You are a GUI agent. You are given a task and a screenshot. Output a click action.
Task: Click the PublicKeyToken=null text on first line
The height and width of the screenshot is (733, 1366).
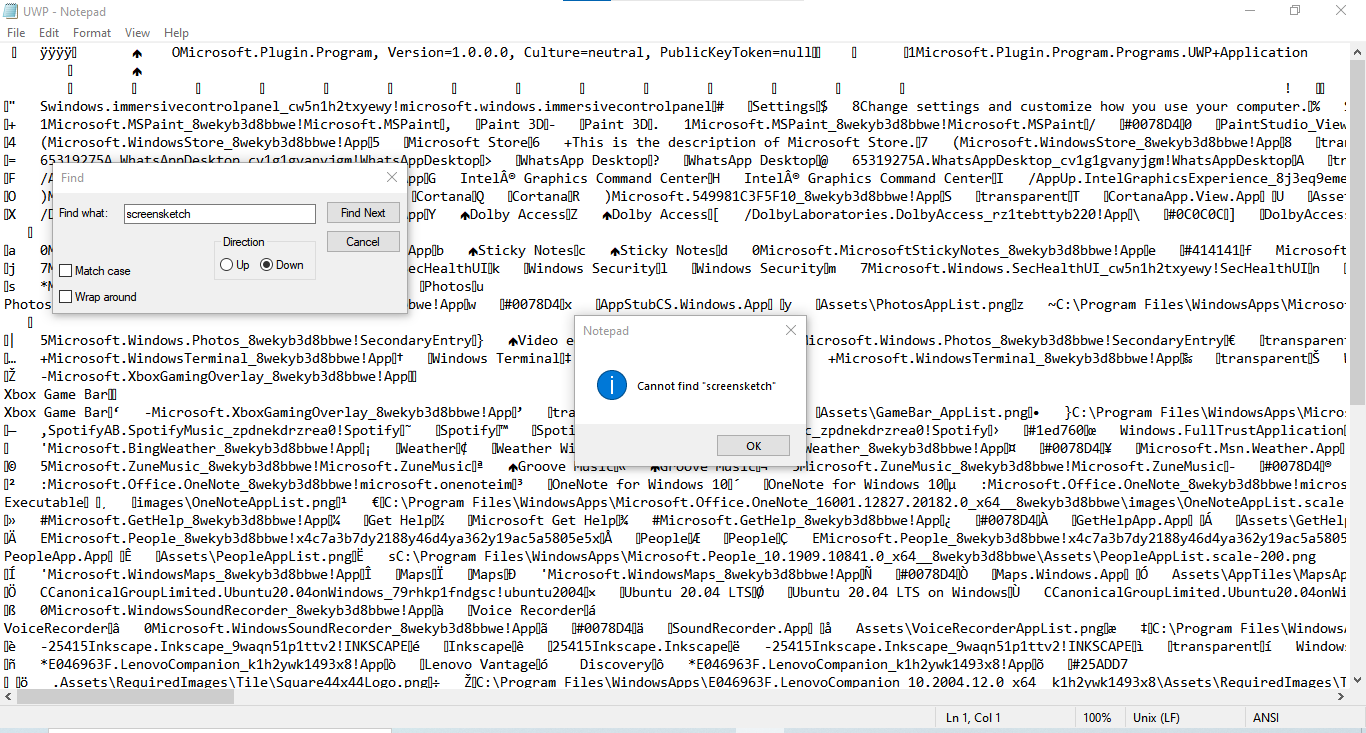click(x=737, y=53)
